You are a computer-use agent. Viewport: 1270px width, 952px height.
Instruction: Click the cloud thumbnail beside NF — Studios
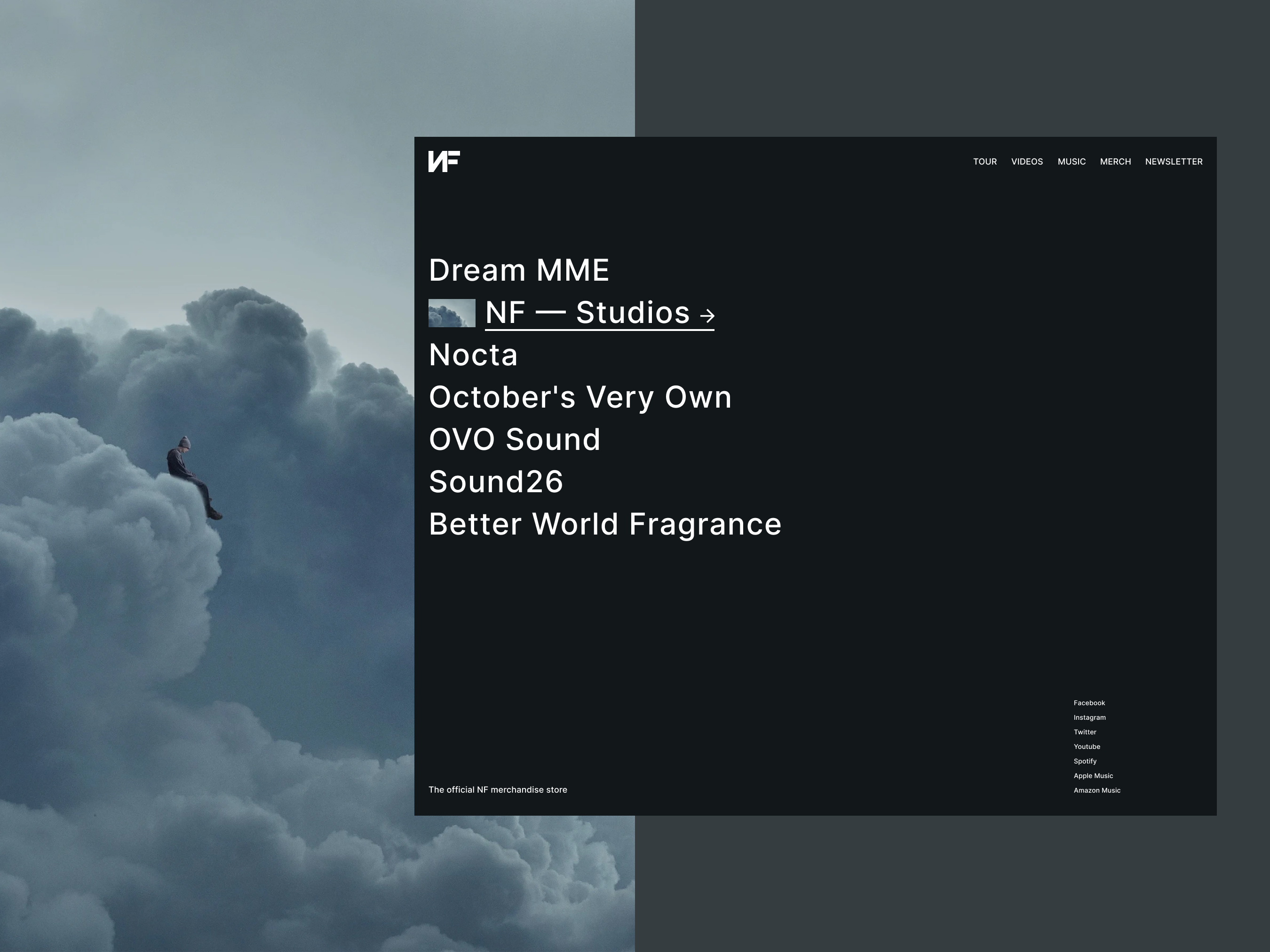point(452,313)
